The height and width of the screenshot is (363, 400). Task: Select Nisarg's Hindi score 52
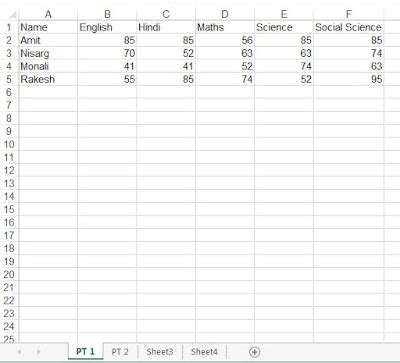coord(166,53)
